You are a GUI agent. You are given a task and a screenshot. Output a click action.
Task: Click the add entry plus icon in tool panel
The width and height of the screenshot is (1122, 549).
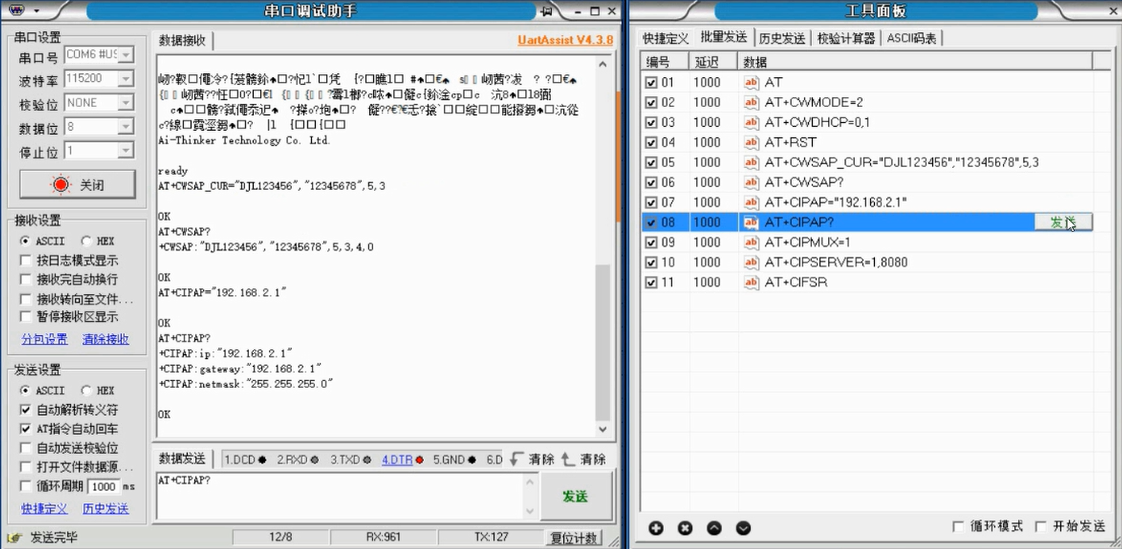tap(655, 528)
